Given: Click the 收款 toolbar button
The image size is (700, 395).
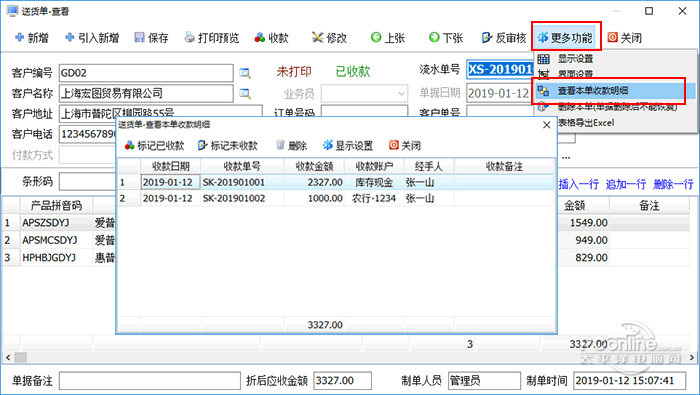Looking at the screenshot, I should tap(271, 38).
